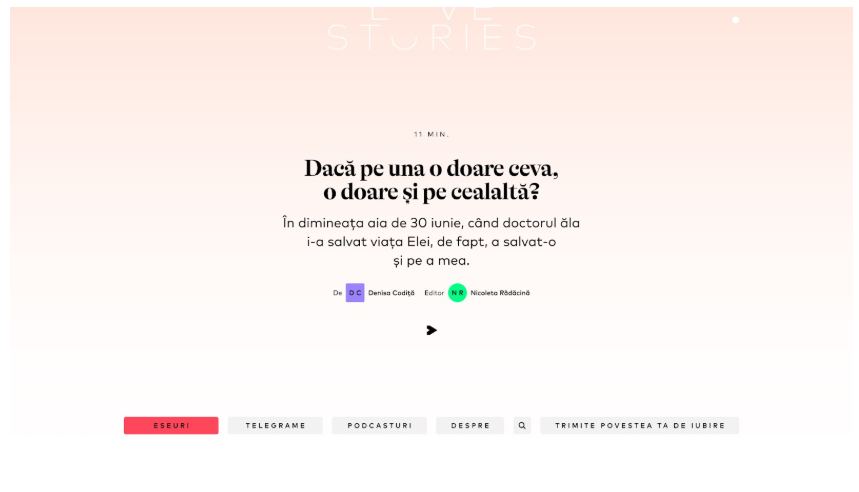Click the "Editor" label text
This screenshot has height=492, width=859.
pyautogui.click(x=434, y=293)
